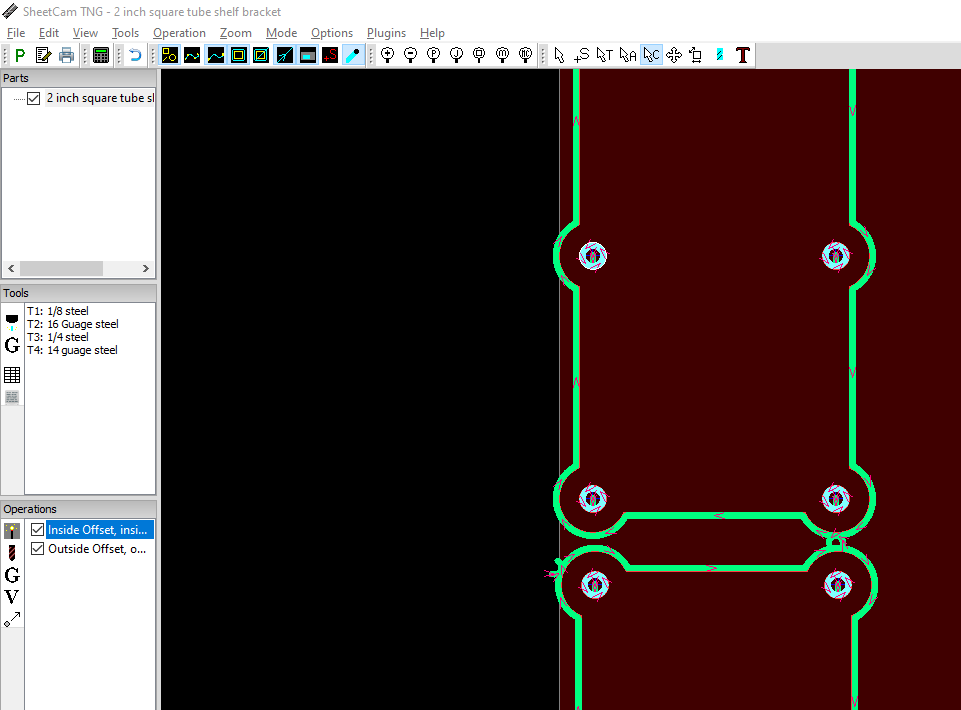Open the calculator toolbar icon
The image size is (961, 710).
pos(101,55)
